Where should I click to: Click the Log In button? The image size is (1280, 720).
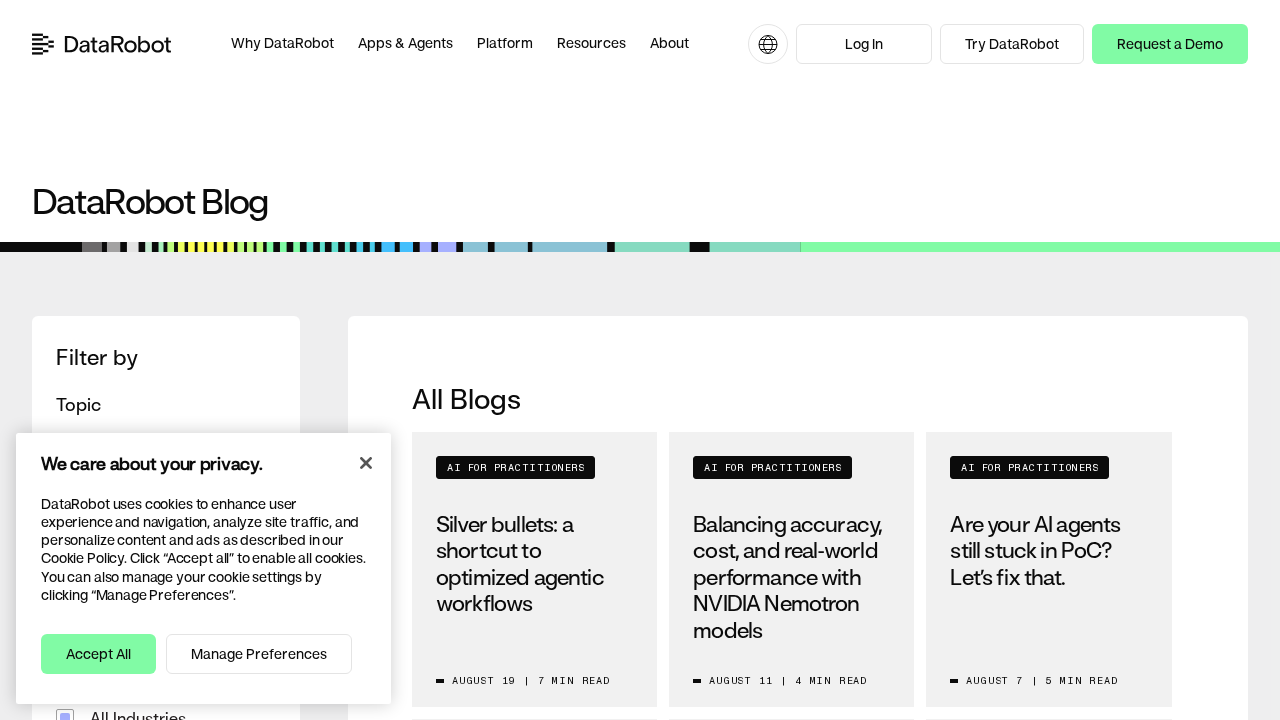click(x=864, y=44)
